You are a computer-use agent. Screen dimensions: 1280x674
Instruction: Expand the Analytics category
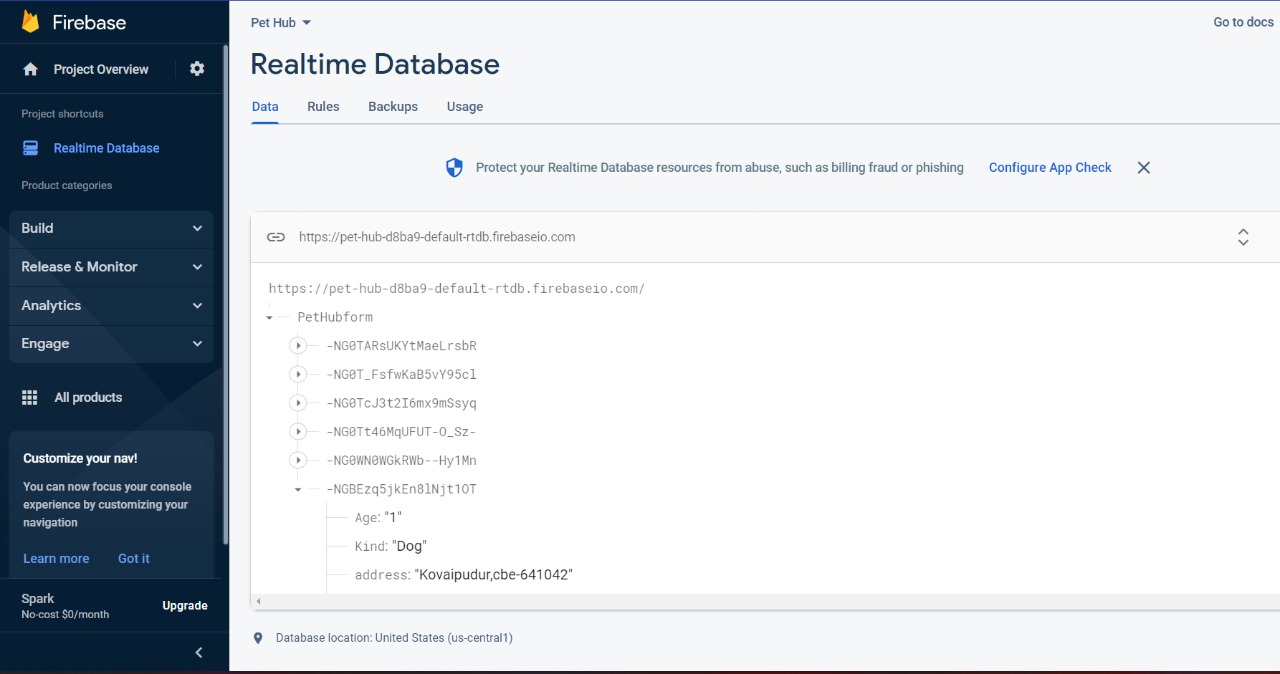pos(111,305)
